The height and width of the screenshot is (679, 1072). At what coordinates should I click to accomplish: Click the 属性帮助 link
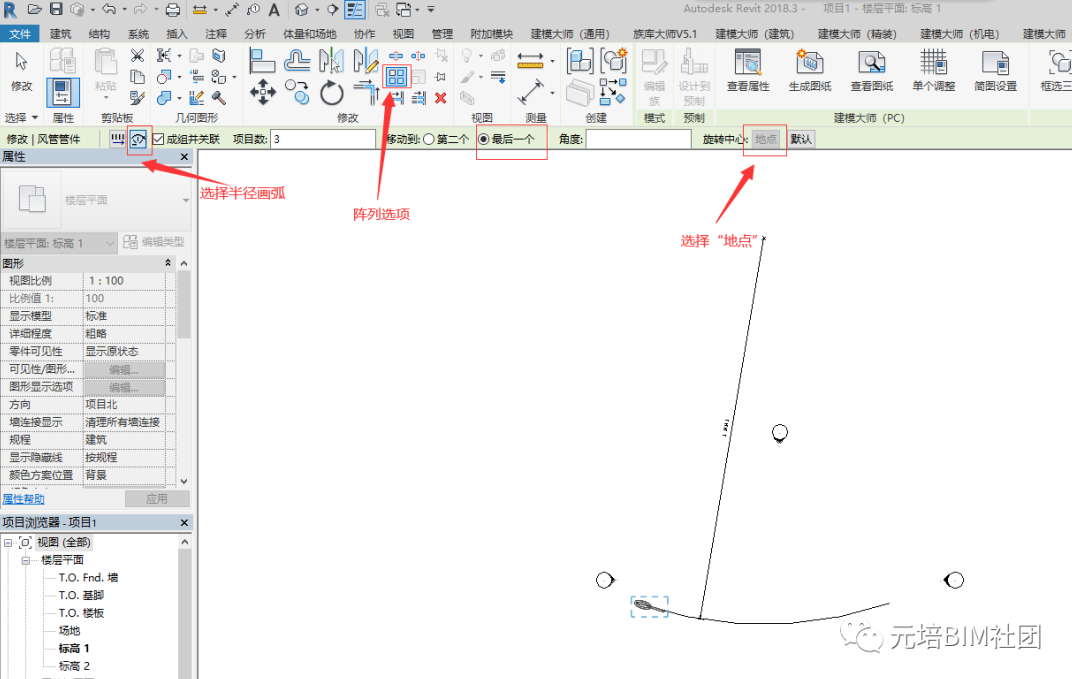tap(23, 499)
